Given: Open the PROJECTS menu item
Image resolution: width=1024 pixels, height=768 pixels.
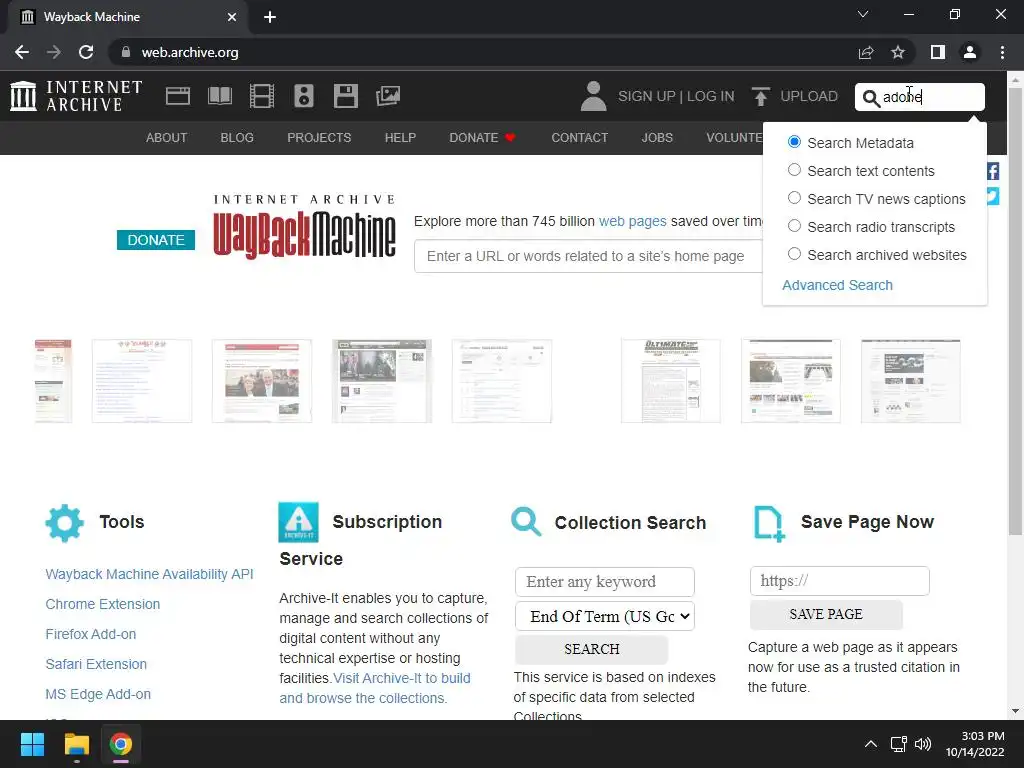Looking at the screenshot, I should [x=319, y=138].
